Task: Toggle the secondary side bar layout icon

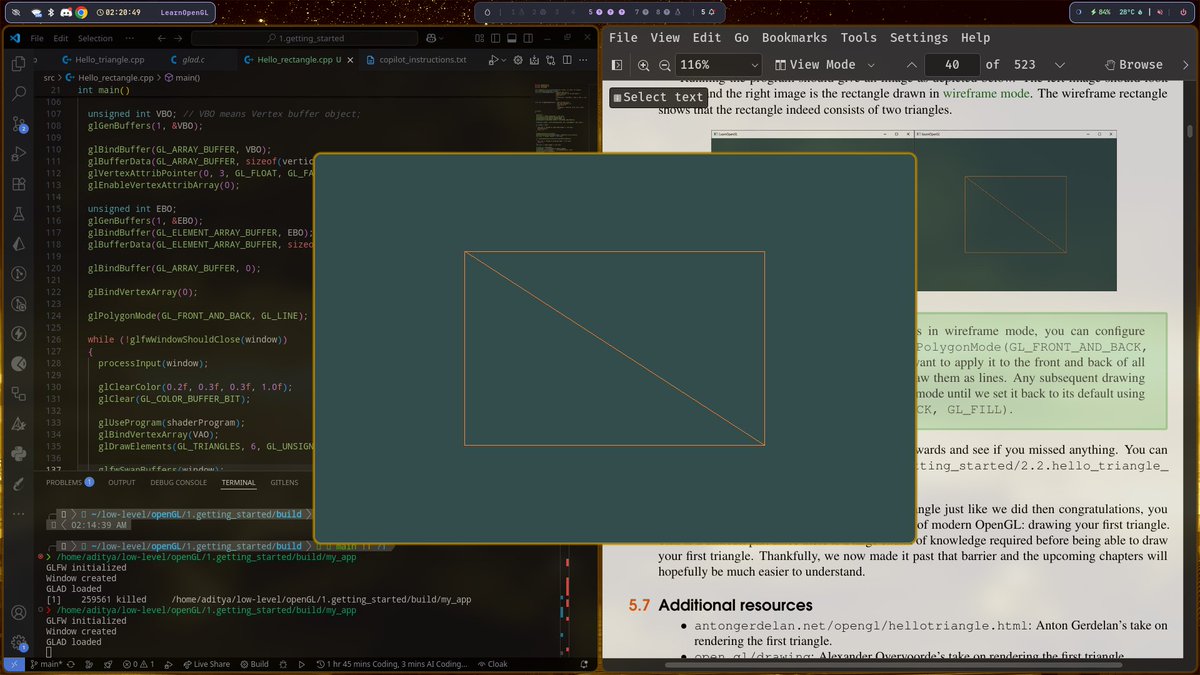Action: [528, 38]
